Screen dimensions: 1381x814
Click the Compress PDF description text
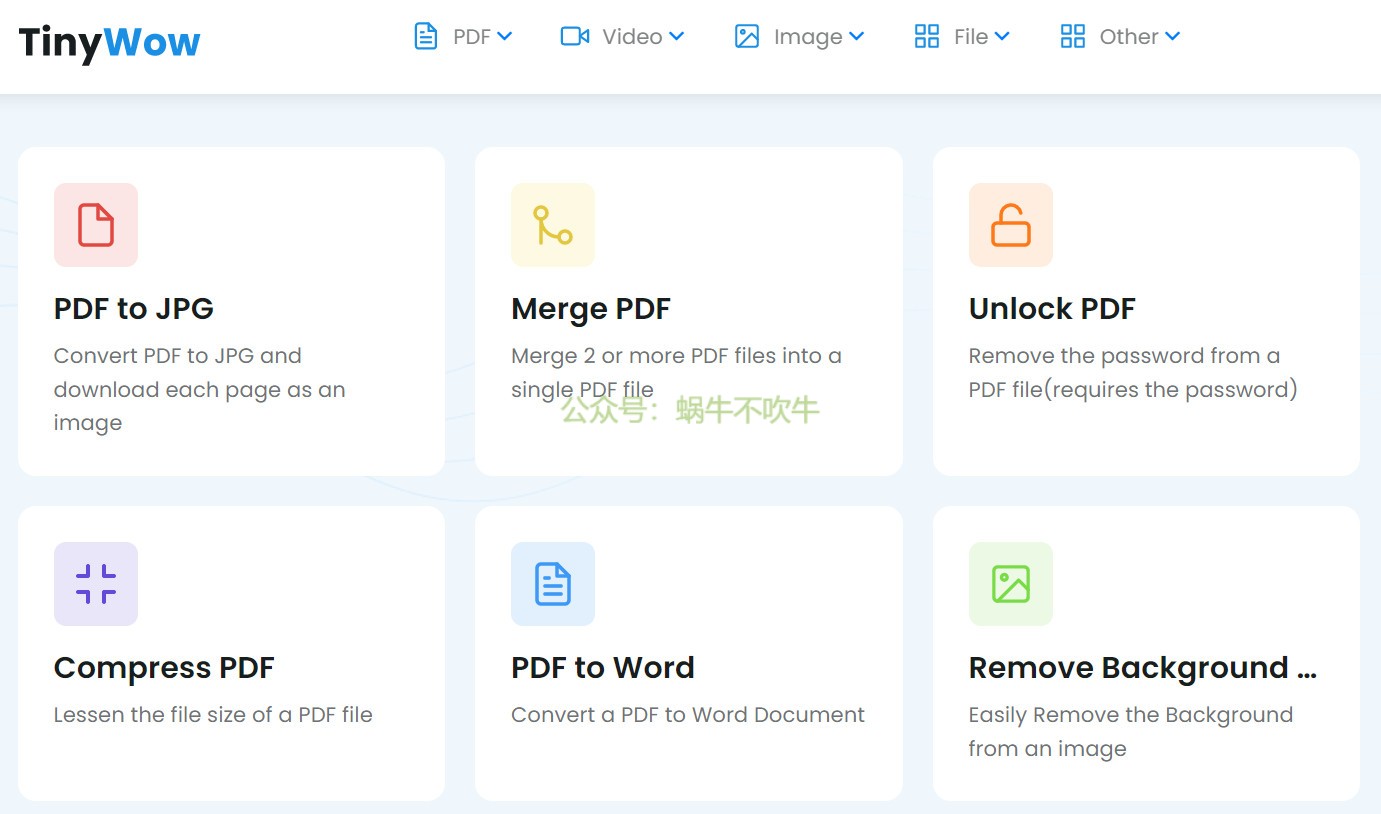click(213, 715)
